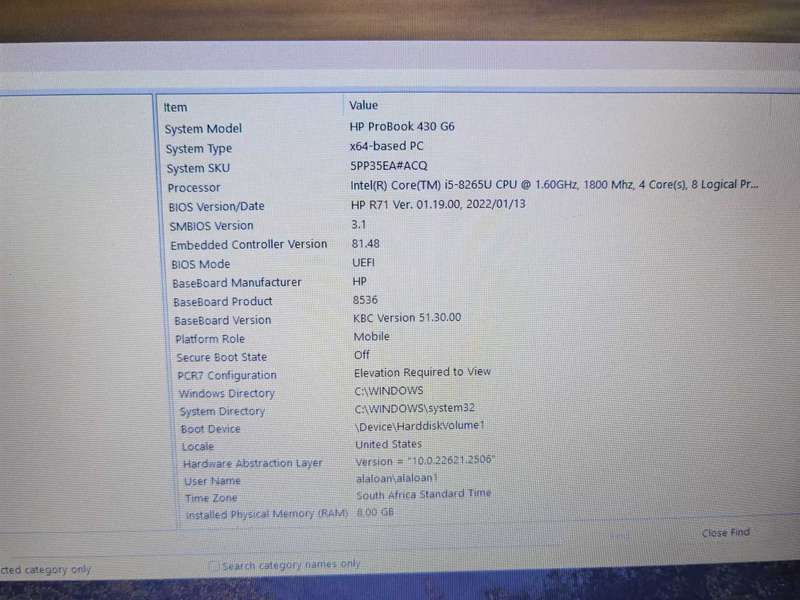Select the System Model row label

(x=203, y=129)
